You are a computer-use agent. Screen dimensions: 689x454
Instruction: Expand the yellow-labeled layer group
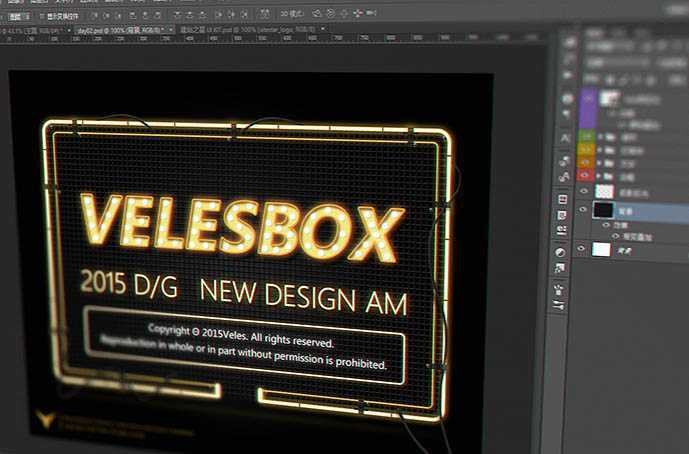(600, 150)
